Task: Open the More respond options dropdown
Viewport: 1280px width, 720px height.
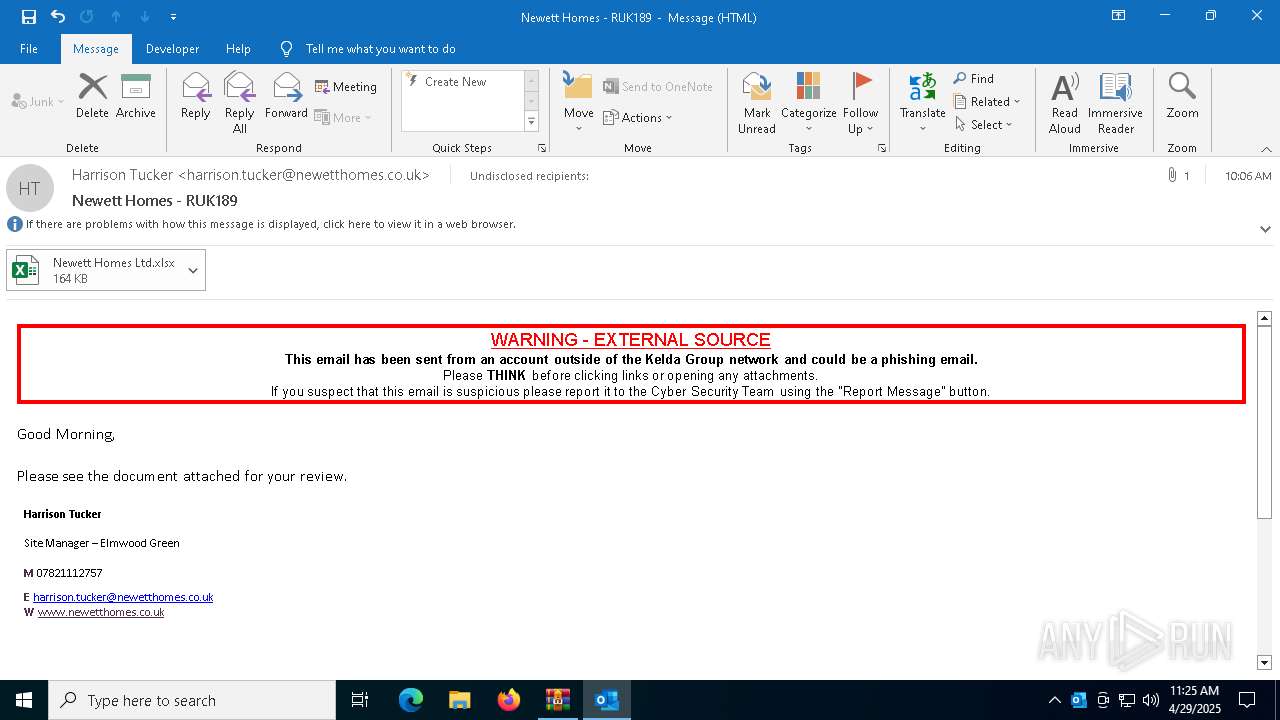Action: point(343,117)
